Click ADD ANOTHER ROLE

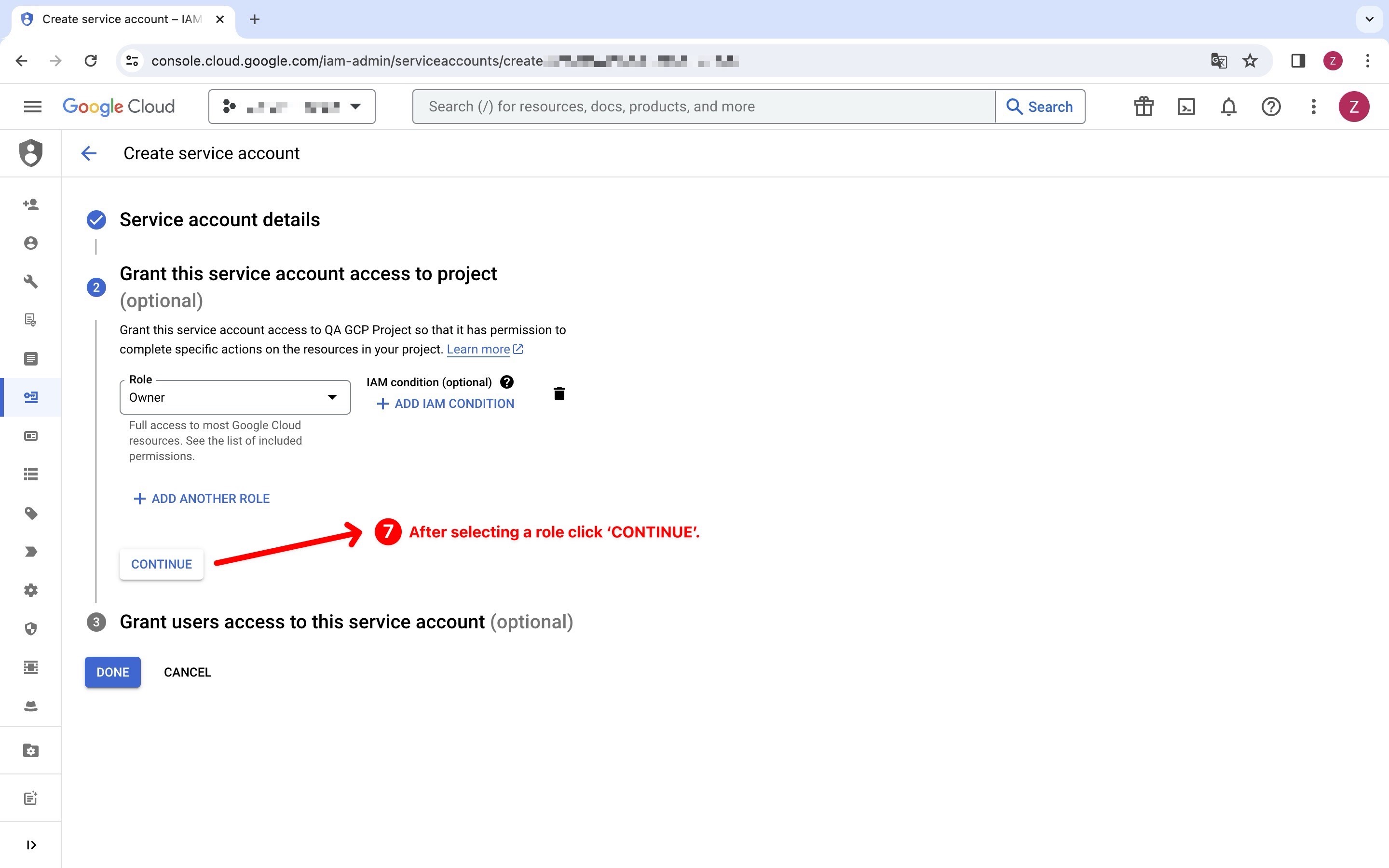click(202, 498)
